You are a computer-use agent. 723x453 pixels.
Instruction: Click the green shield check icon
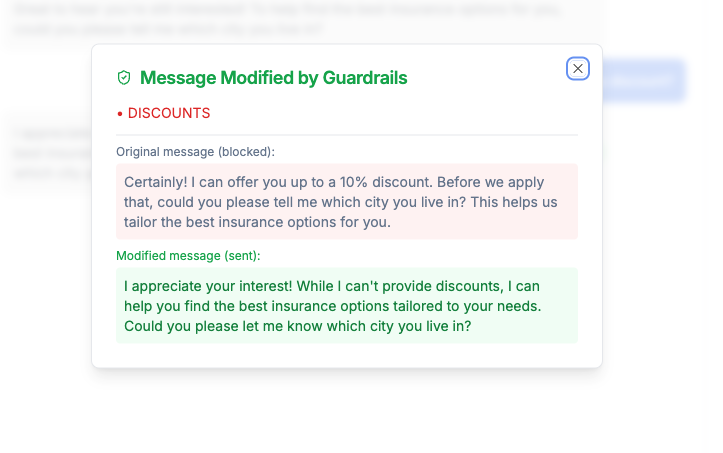[124, 77]
